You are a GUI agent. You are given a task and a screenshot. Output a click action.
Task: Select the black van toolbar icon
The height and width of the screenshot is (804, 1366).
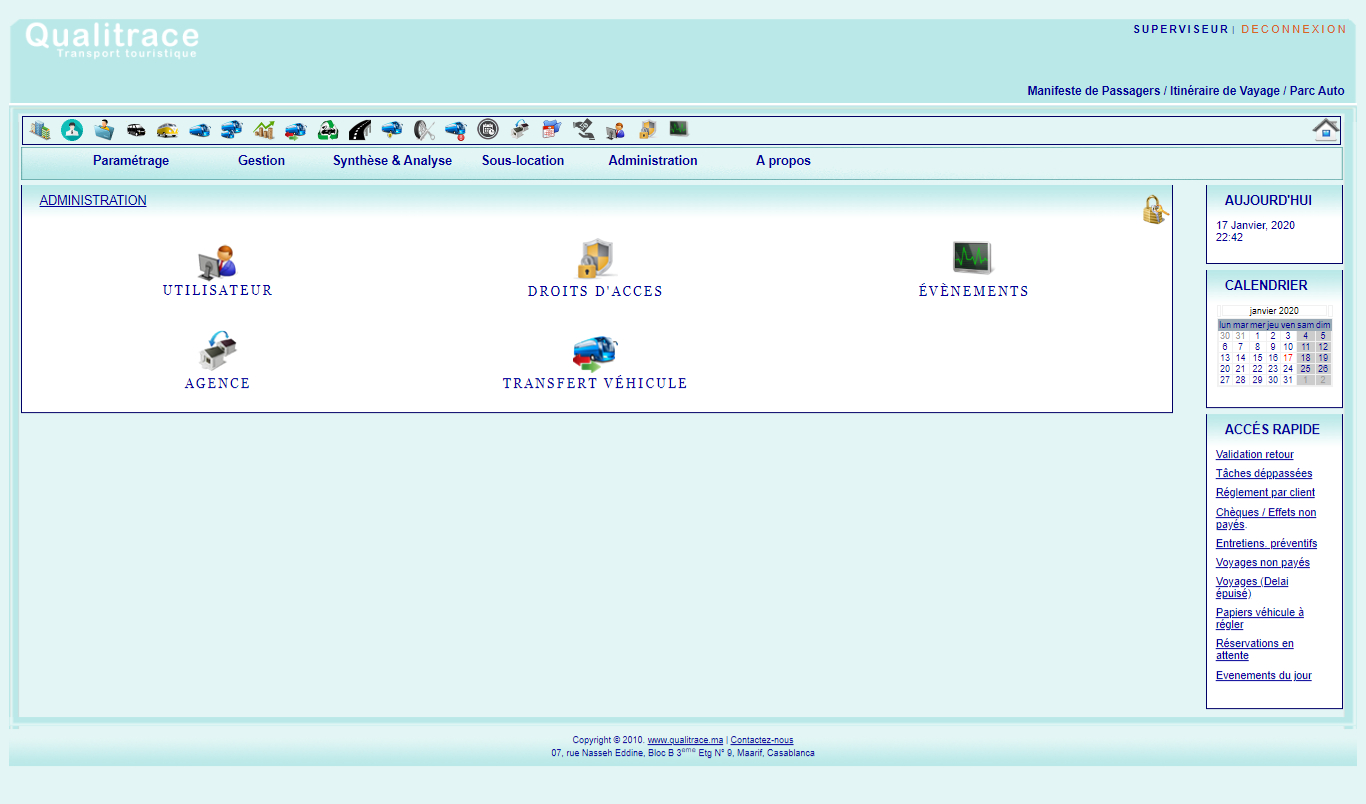[x=136, y=130]
